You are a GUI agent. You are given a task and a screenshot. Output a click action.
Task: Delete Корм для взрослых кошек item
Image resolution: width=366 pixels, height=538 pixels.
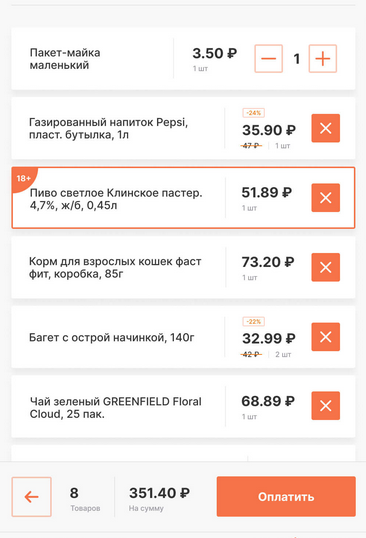[326, 267]
